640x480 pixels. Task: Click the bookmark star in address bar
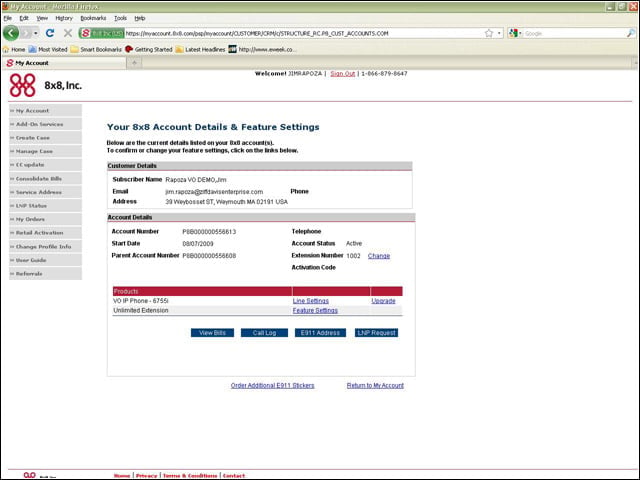click(489, 33)
